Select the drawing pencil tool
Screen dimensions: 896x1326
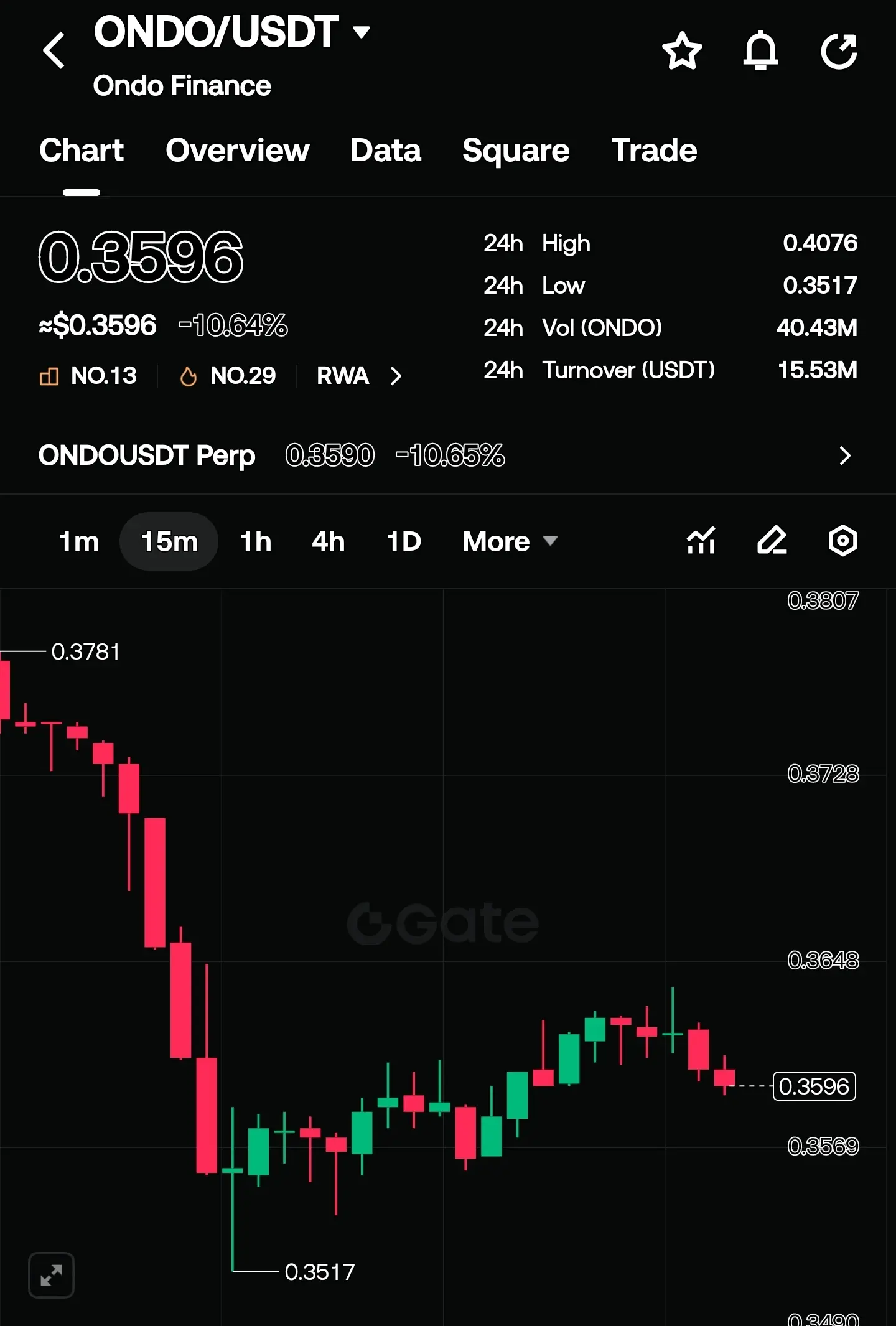[x=772, y=540]
